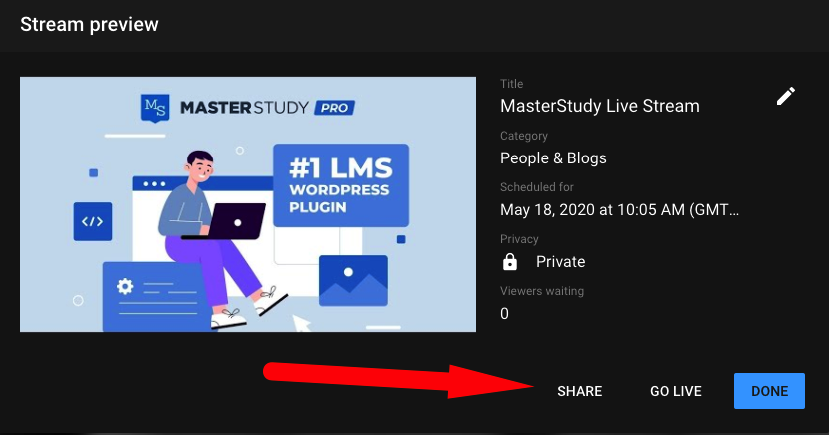Image resolution: width=829 pixels, height=435 pixels.
Task: Click the MS shield logo in thumbnail
Action: coord(155,106)
